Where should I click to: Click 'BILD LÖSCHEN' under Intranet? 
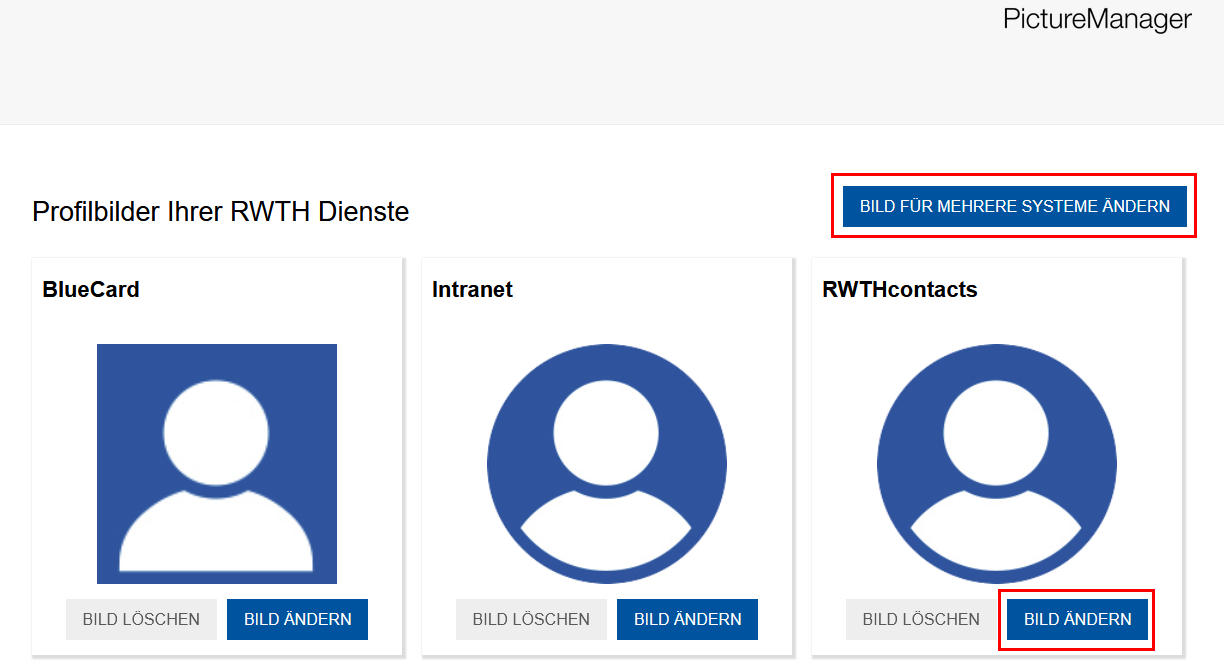point(531,619)
